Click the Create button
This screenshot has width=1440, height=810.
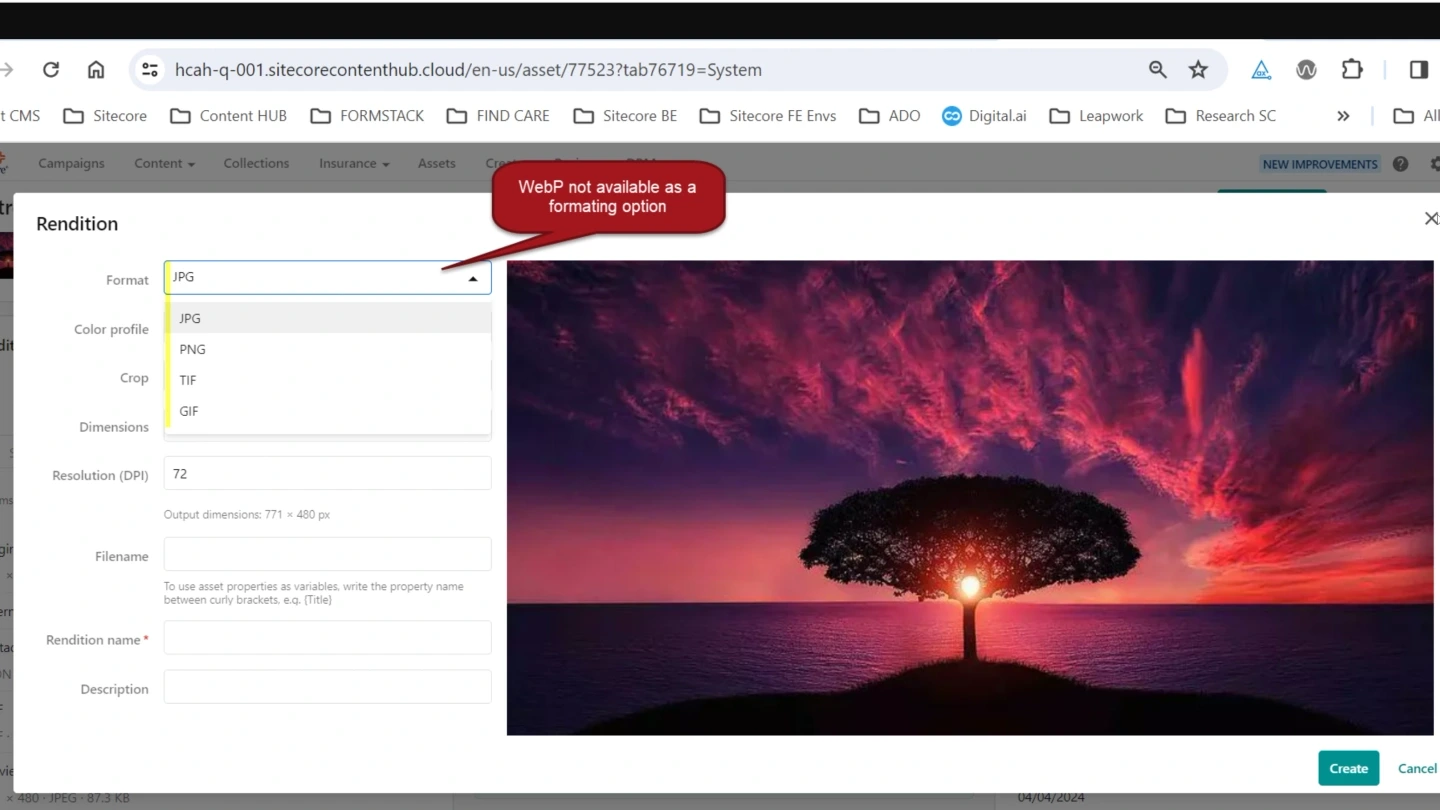[1348, 768]
